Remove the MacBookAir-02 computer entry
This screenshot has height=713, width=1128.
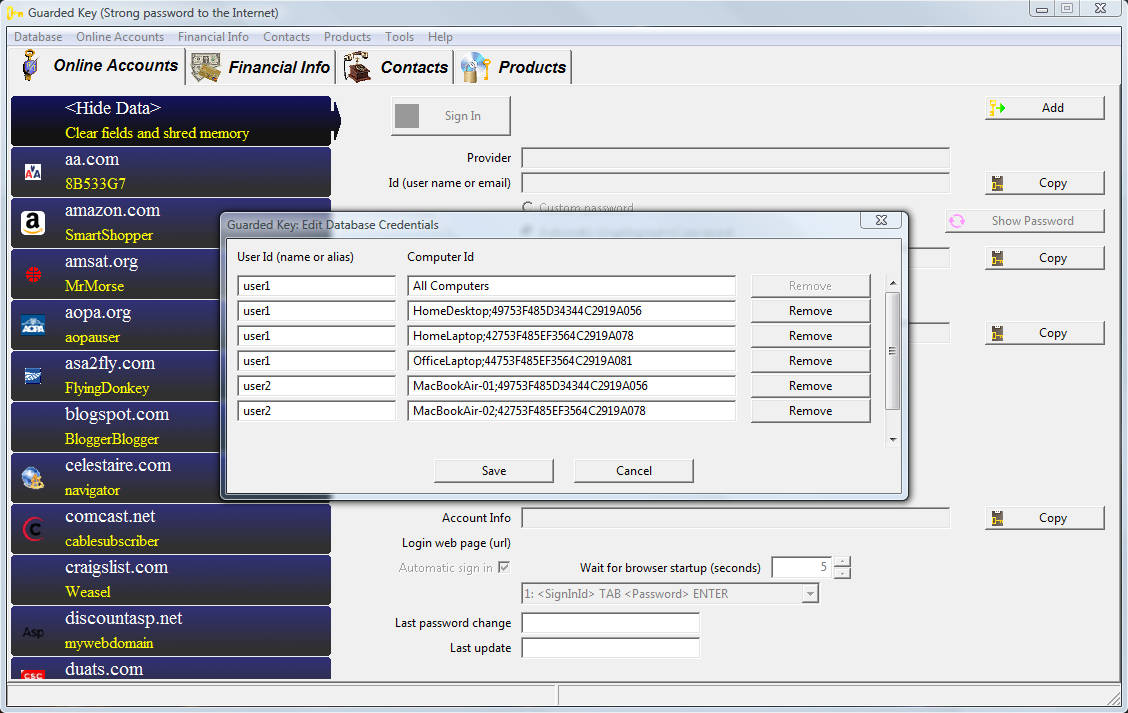810,411
